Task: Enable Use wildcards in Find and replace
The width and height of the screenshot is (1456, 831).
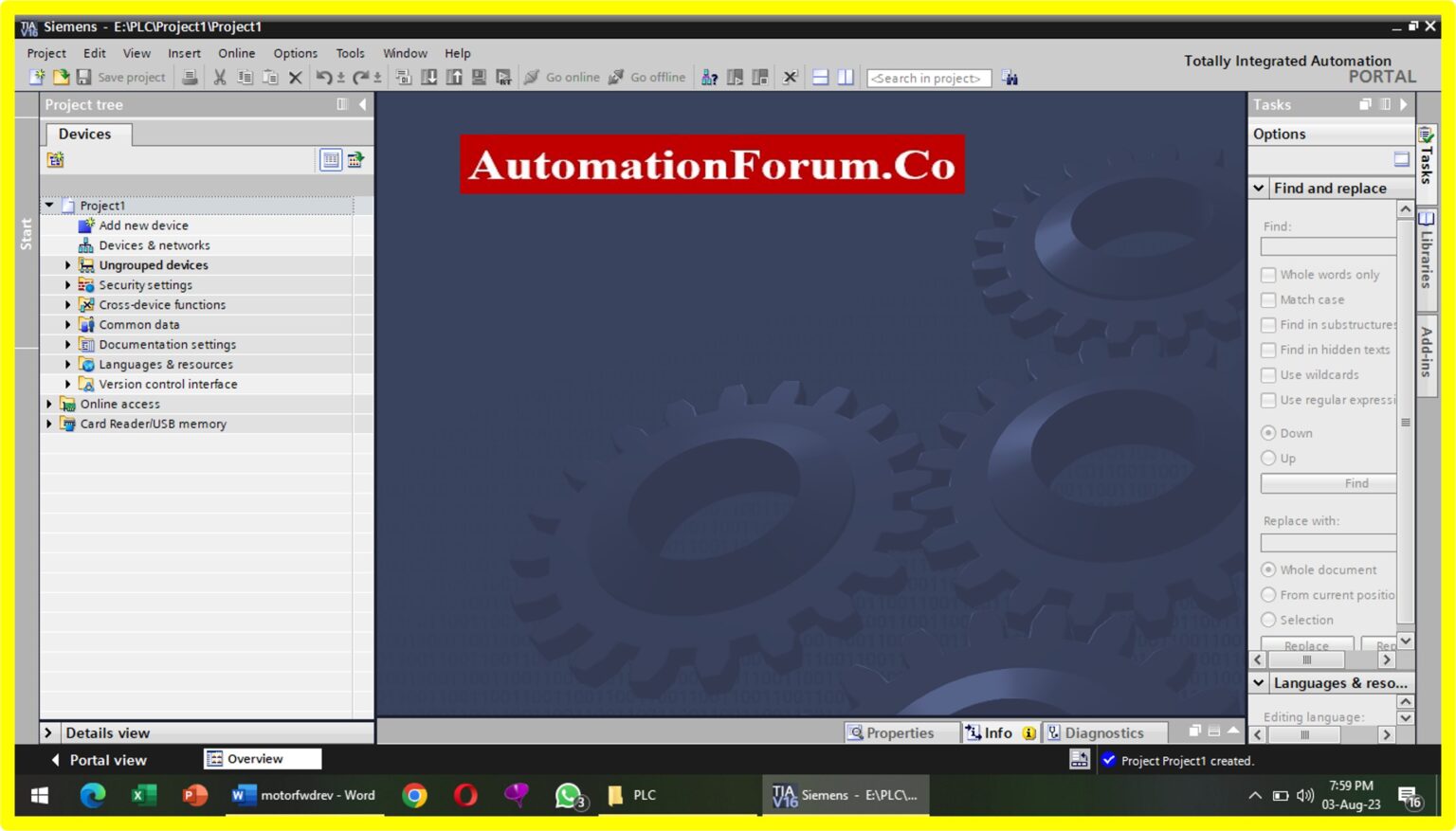Action: pos(1269,374)
